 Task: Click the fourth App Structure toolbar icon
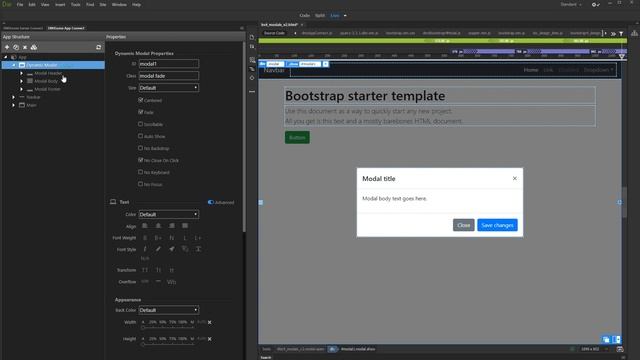[34, 47]
